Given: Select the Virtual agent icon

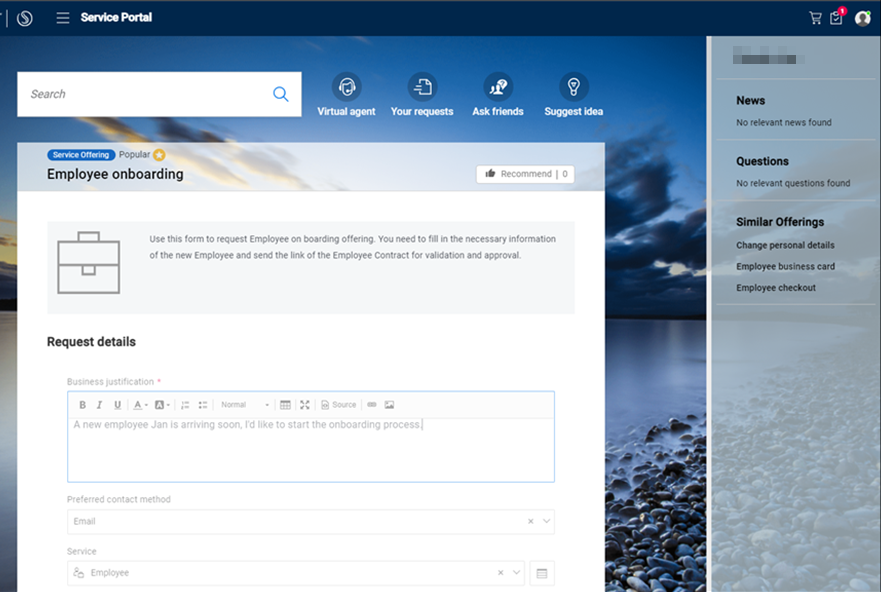Looking at the screenshot, I should click(x=346, y=87).
